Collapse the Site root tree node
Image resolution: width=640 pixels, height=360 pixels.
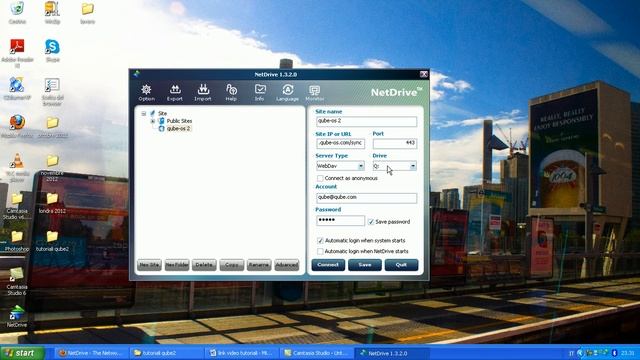[144, 113]
